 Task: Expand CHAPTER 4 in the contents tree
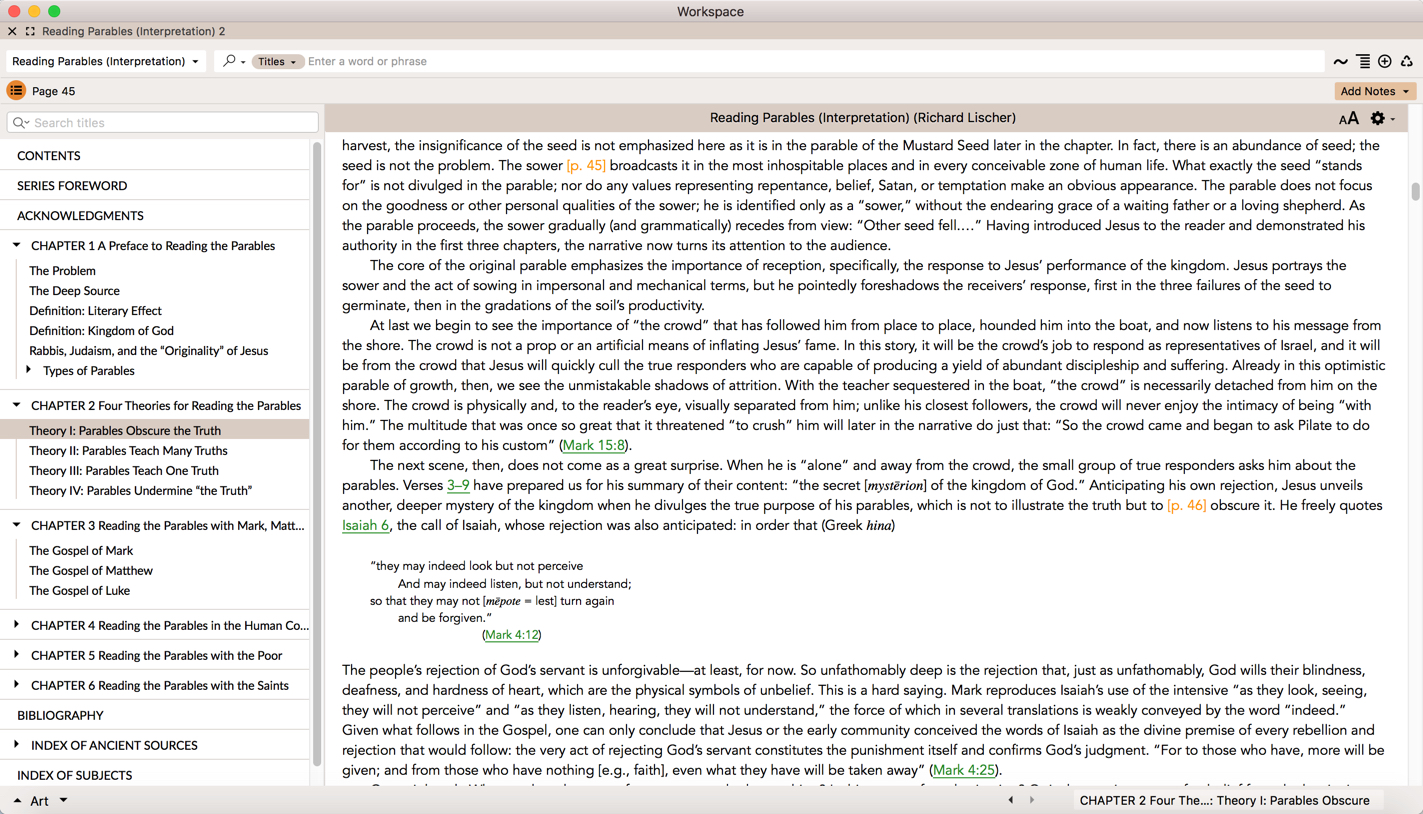[x=17, y=625]
